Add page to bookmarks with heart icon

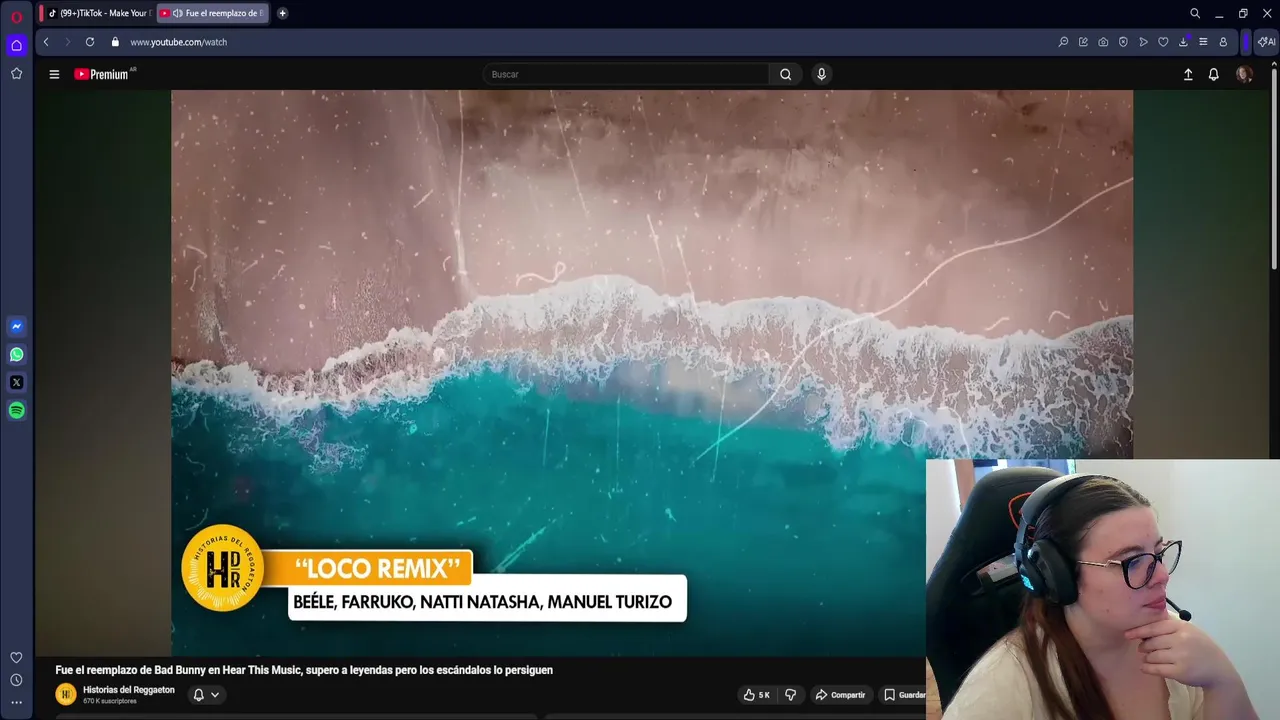1163,42
